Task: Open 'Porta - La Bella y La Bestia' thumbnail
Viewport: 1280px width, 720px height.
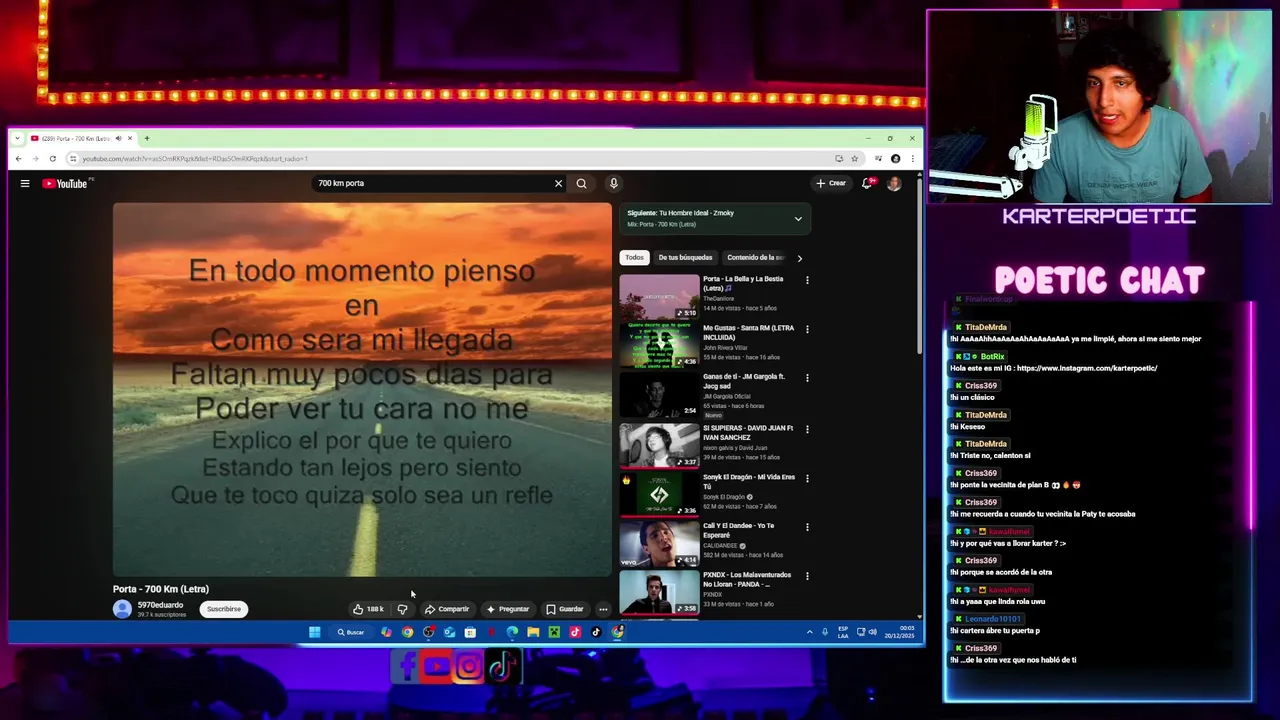Action: pos(659,297)
